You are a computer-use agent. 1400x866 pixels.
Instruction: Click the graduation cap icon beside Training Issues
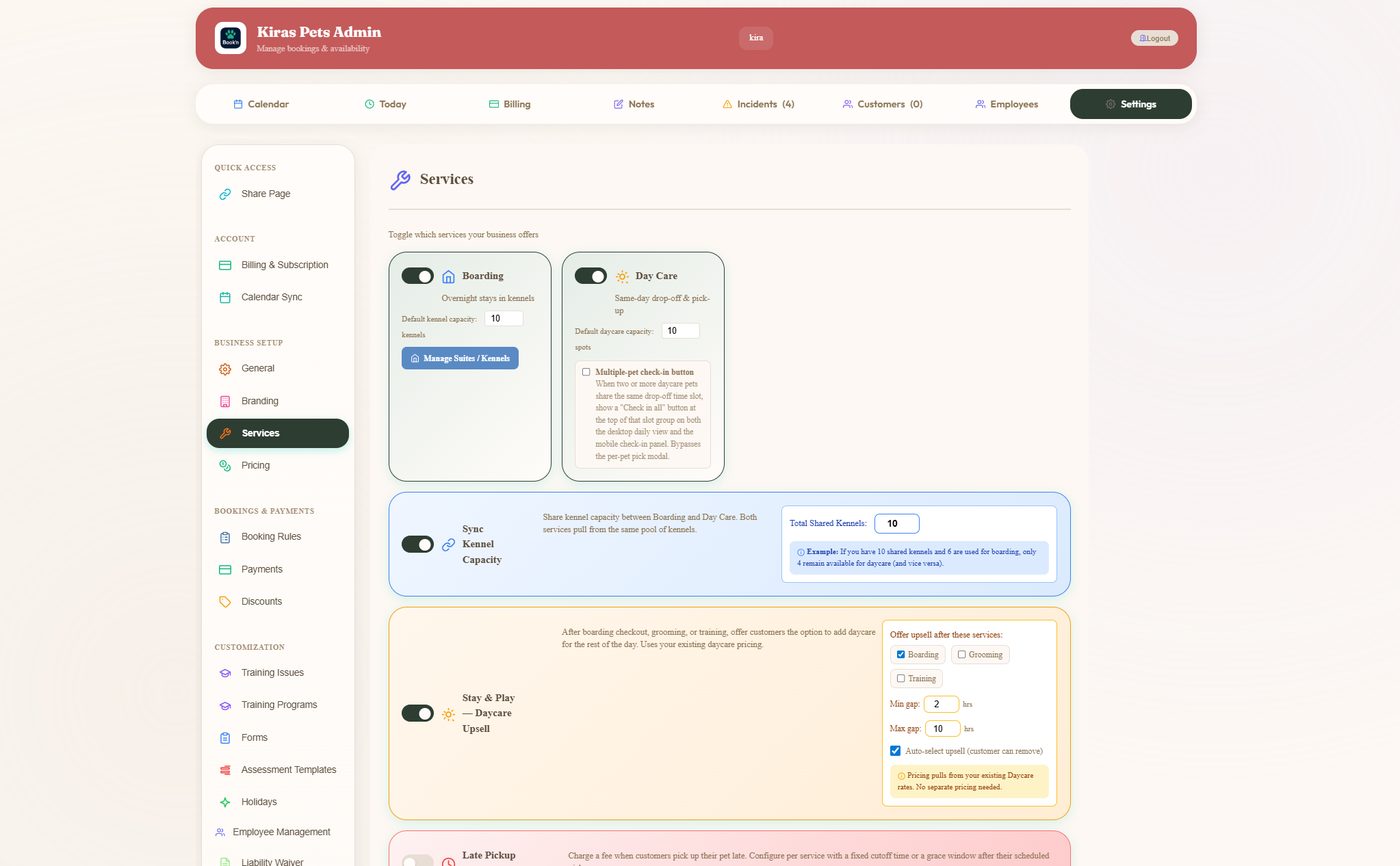click(x=225, y=673)
